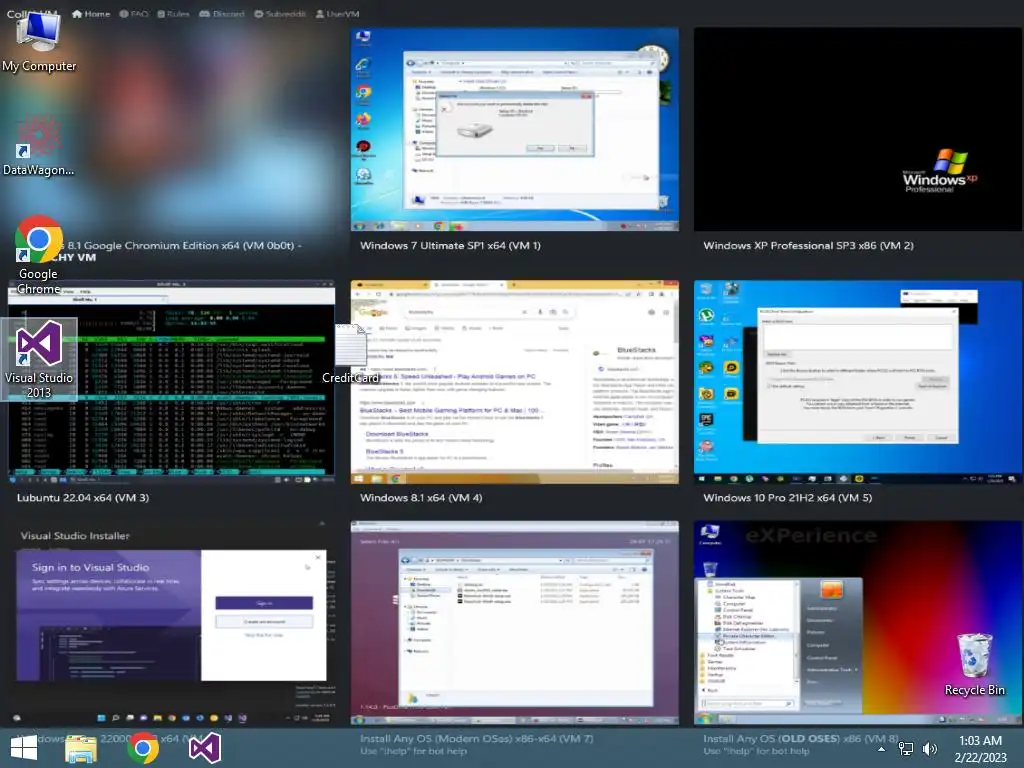Open the Windows 7 Ultimate VM 1 thumbnail

(x=515, y=129)
